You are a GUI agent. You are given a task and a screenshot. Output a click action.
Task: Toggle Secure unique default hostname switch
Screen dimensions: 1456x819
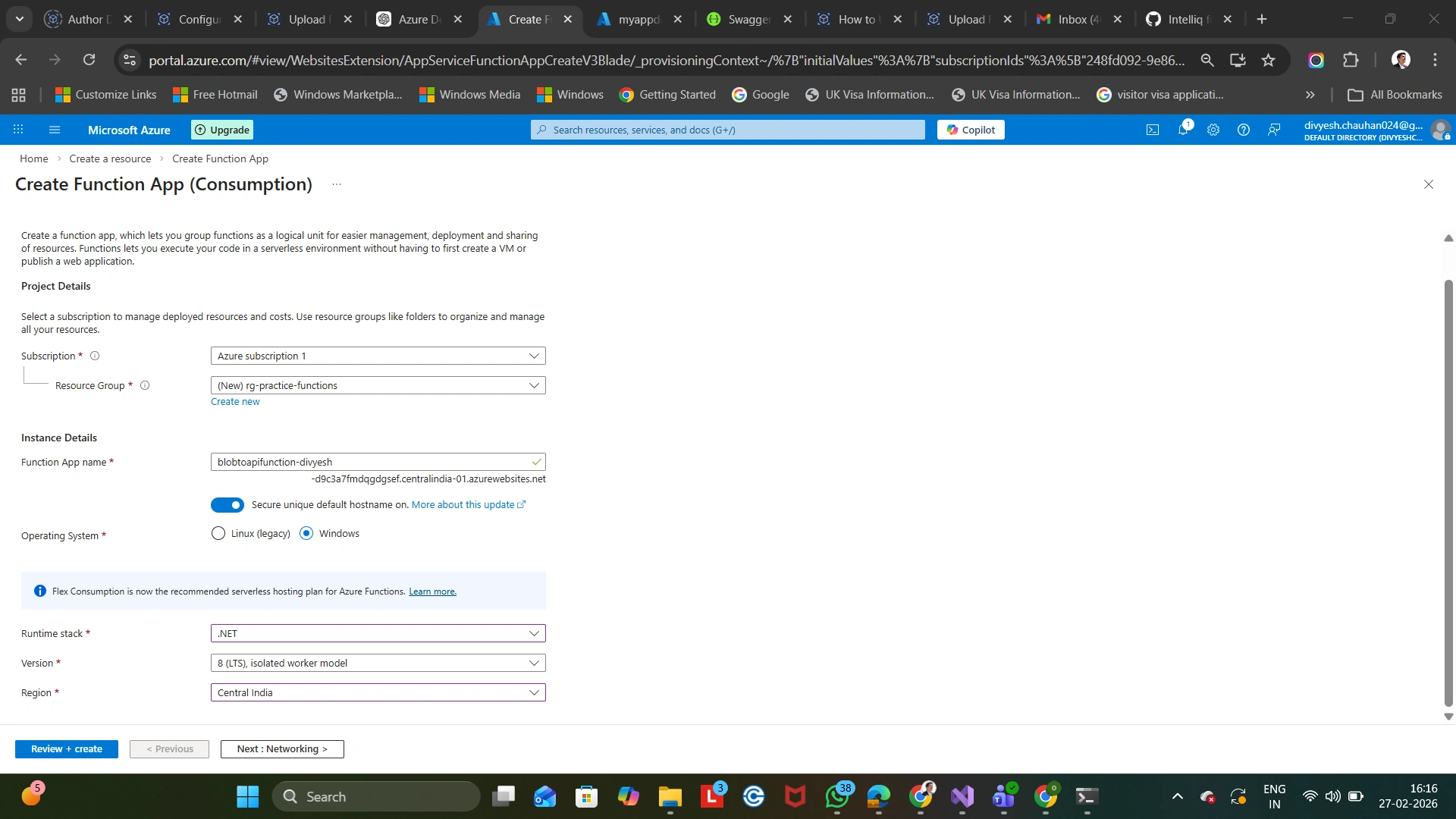click(x=227, y=505)
